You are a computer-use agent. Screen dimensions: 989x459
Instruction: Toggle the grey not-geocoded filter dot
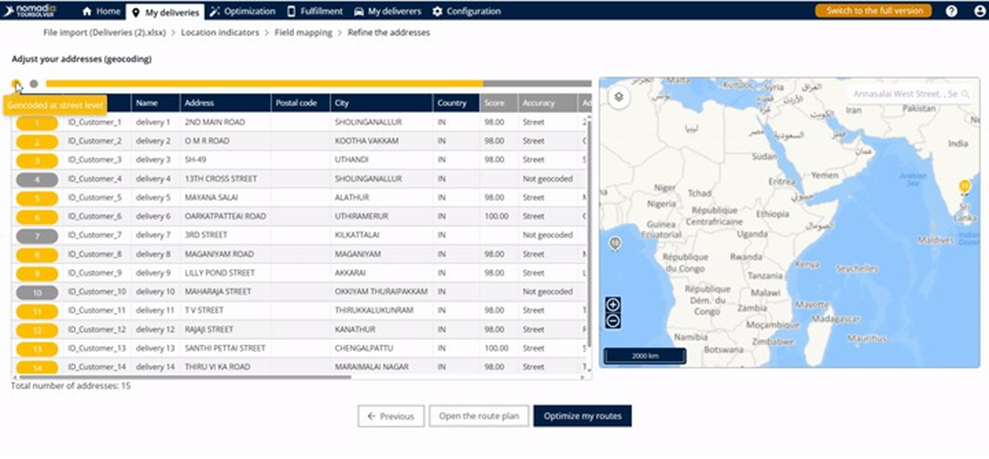(x=34, y=84)
